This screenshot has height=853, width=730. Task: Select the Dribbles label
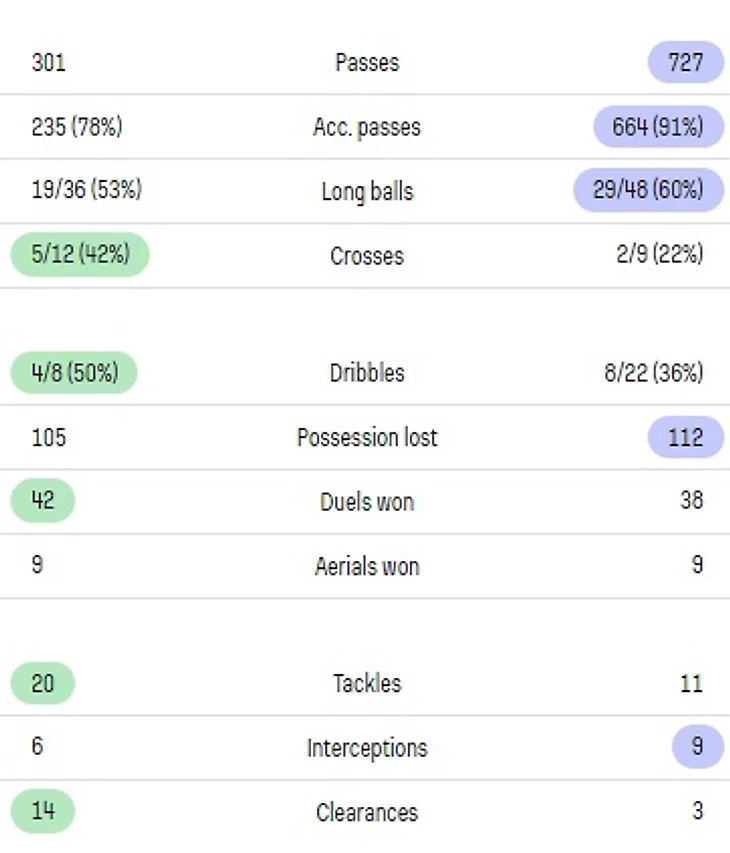366,374
